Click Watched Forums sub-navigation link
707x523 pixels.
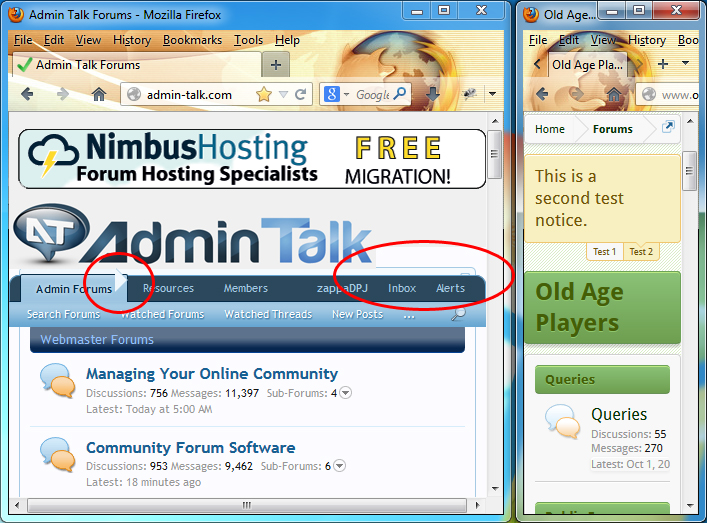tap(162, 314)
